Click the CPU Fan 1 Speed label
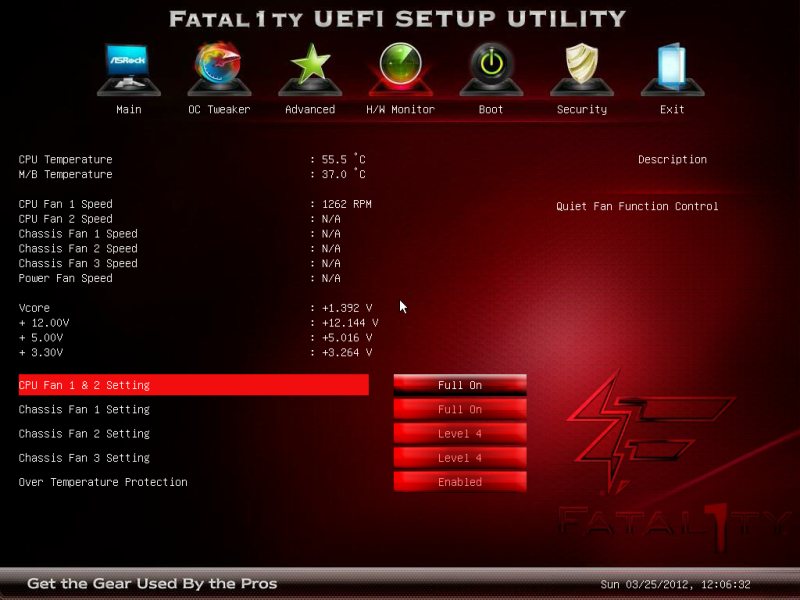The width and height of the screenshot is (800, 600). pyautogui.click(x=65, y=204)
